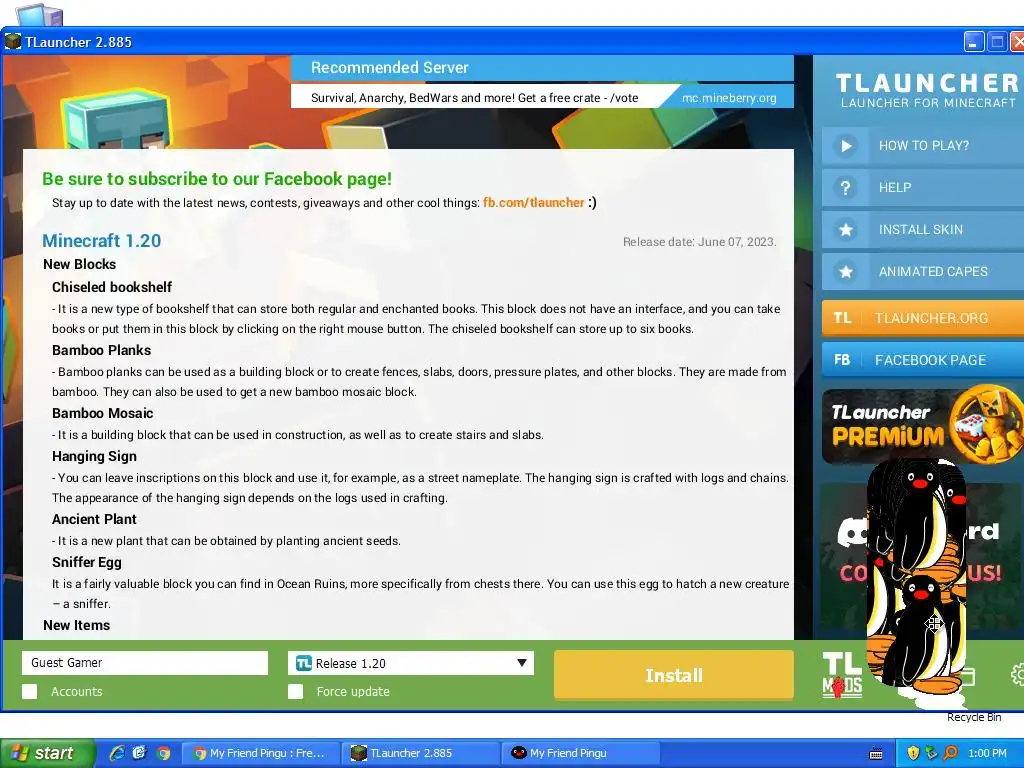Click the Bamboo Planks heading
Screen dimensions: 1024x768
[101, 351]
